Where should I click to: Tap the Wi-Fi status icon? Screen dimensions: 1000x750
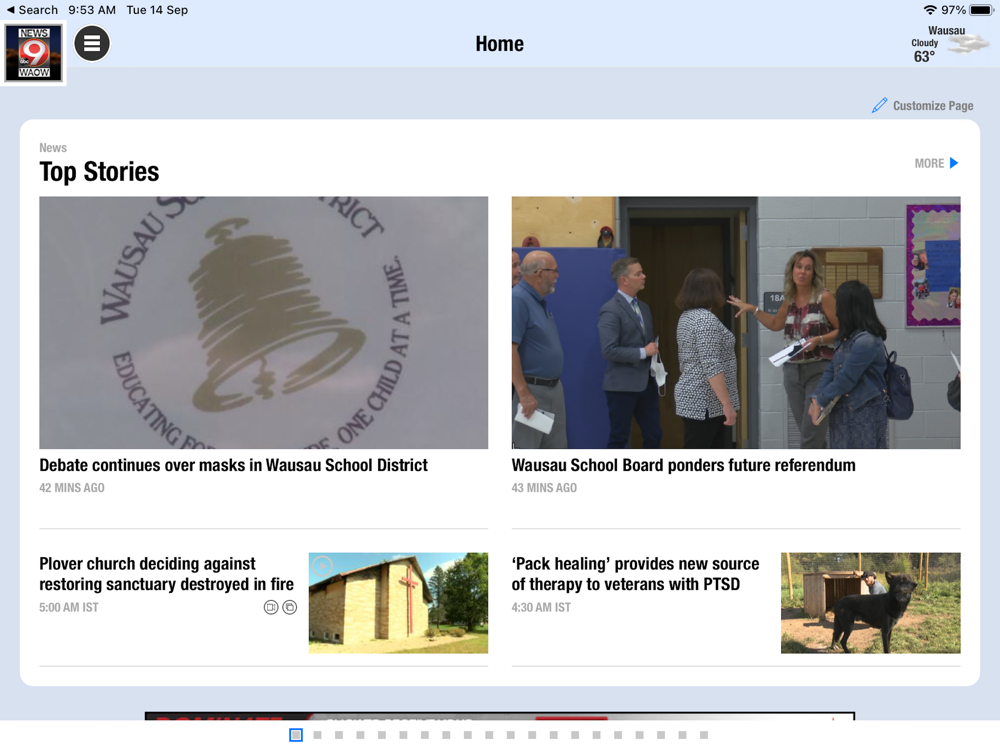pos(930,10)
